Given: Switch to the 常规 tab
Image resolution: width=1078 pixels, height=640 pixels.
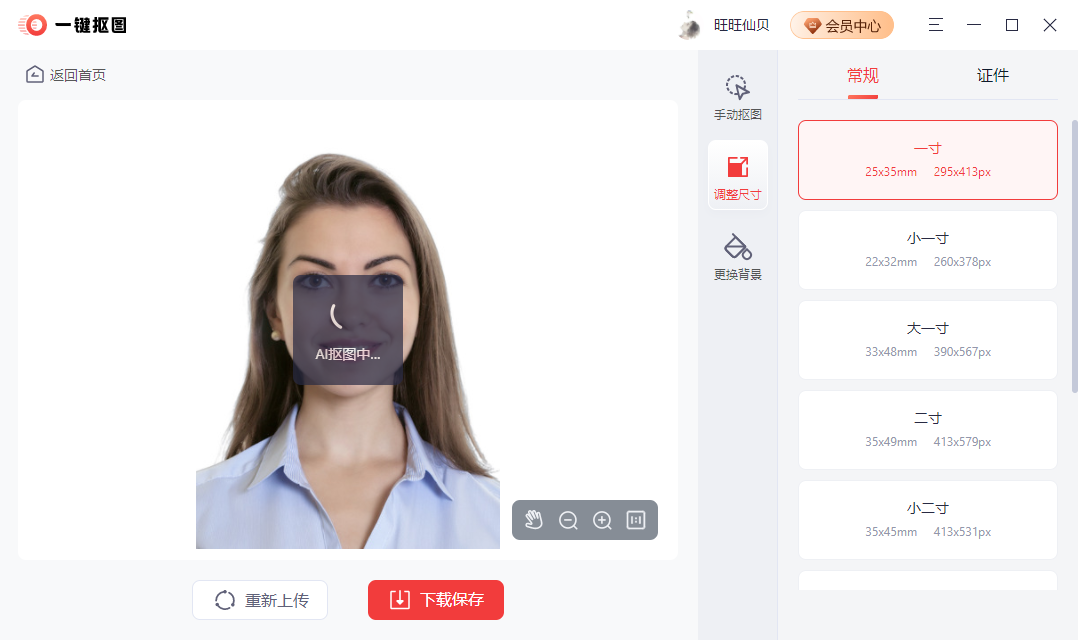Looking at the screenshot, I should 862,75.
